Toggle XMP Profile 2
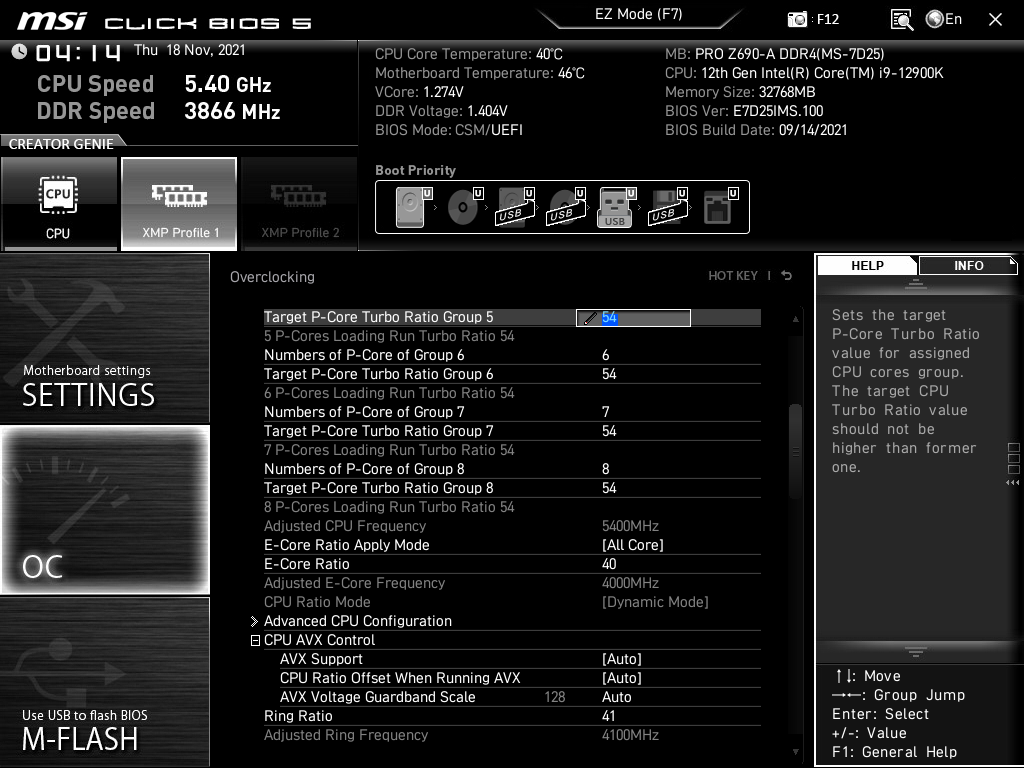1024x768 pixels. tap(300, 204)
